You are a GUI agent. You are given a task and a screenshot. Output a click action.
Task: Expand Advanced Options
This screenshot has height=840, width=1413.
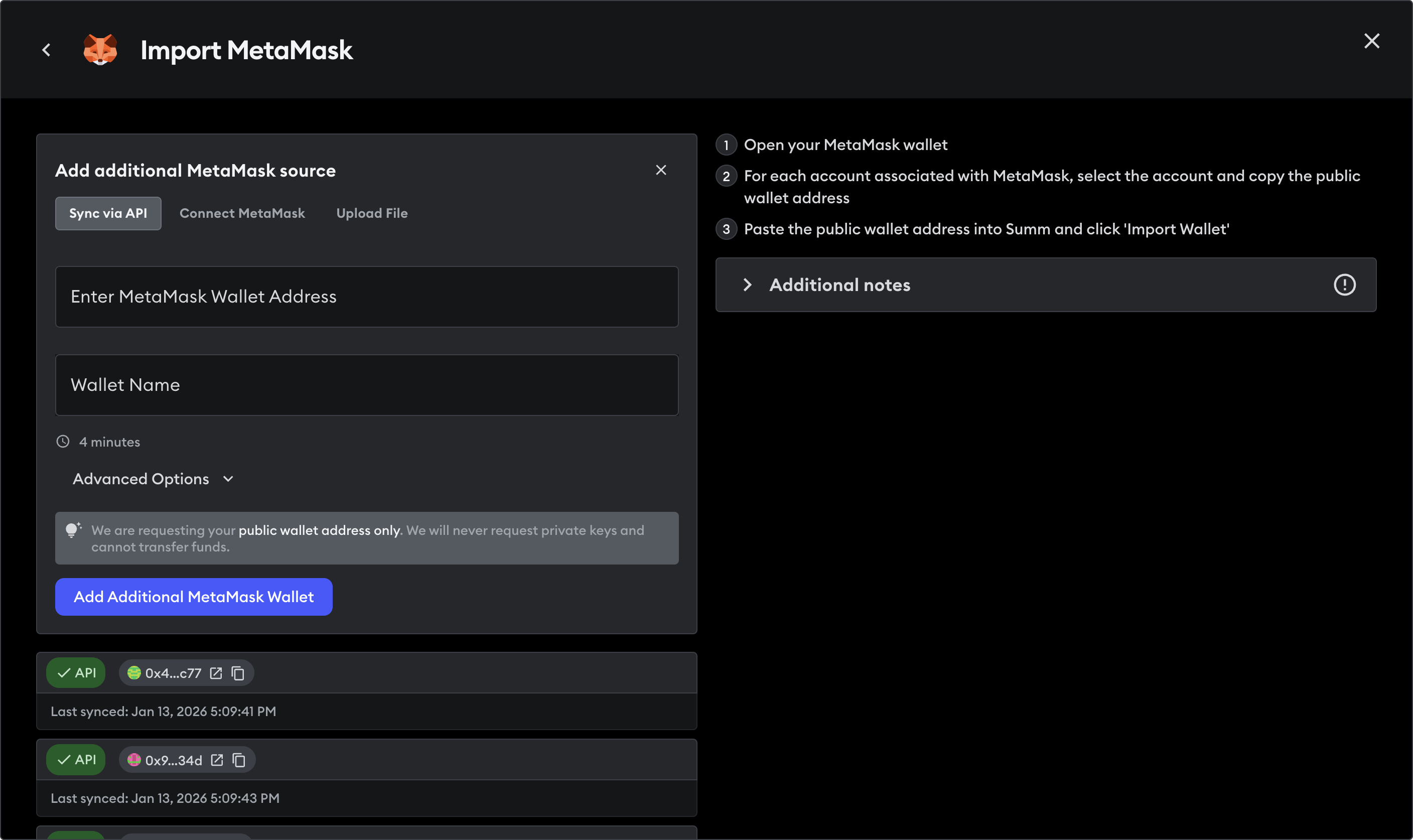[154, 479]
